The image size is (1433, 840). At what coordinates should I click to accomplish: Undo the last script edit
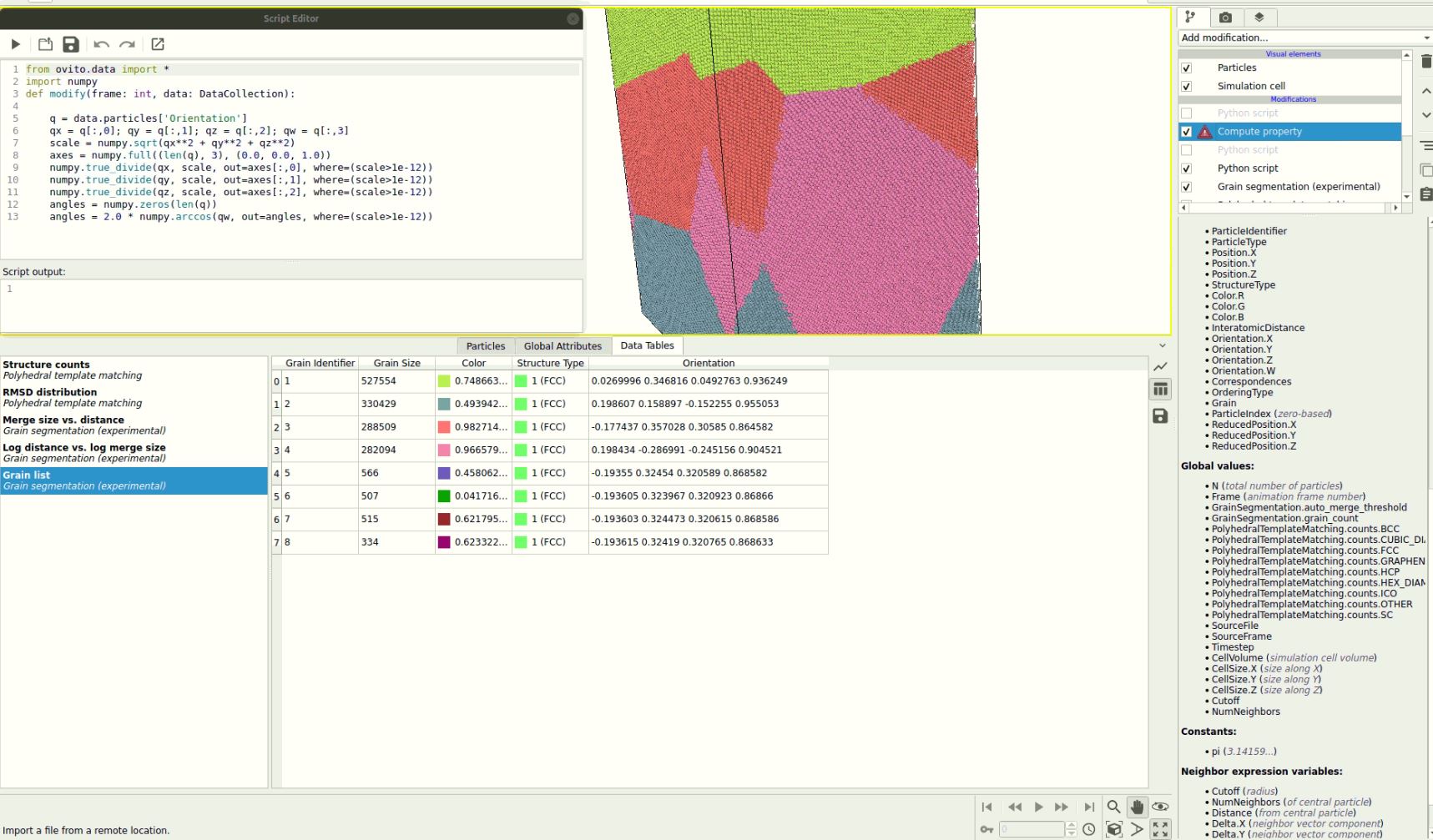100,44
